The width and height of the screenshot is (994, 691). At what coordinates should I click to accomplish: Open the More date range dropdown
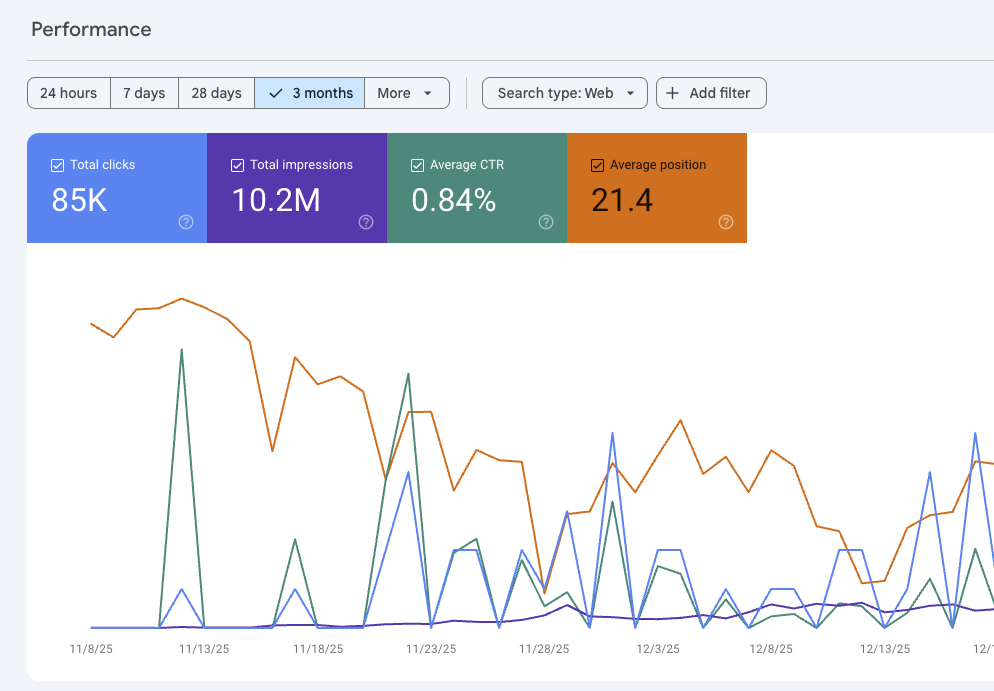pyautogui.click(x=407, y=93)
